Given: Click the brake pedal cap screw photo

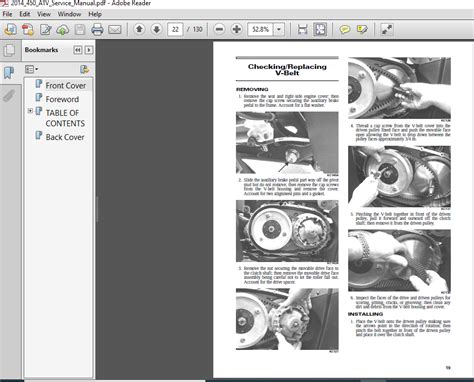Looking at the screenshot, I should 287,143.
